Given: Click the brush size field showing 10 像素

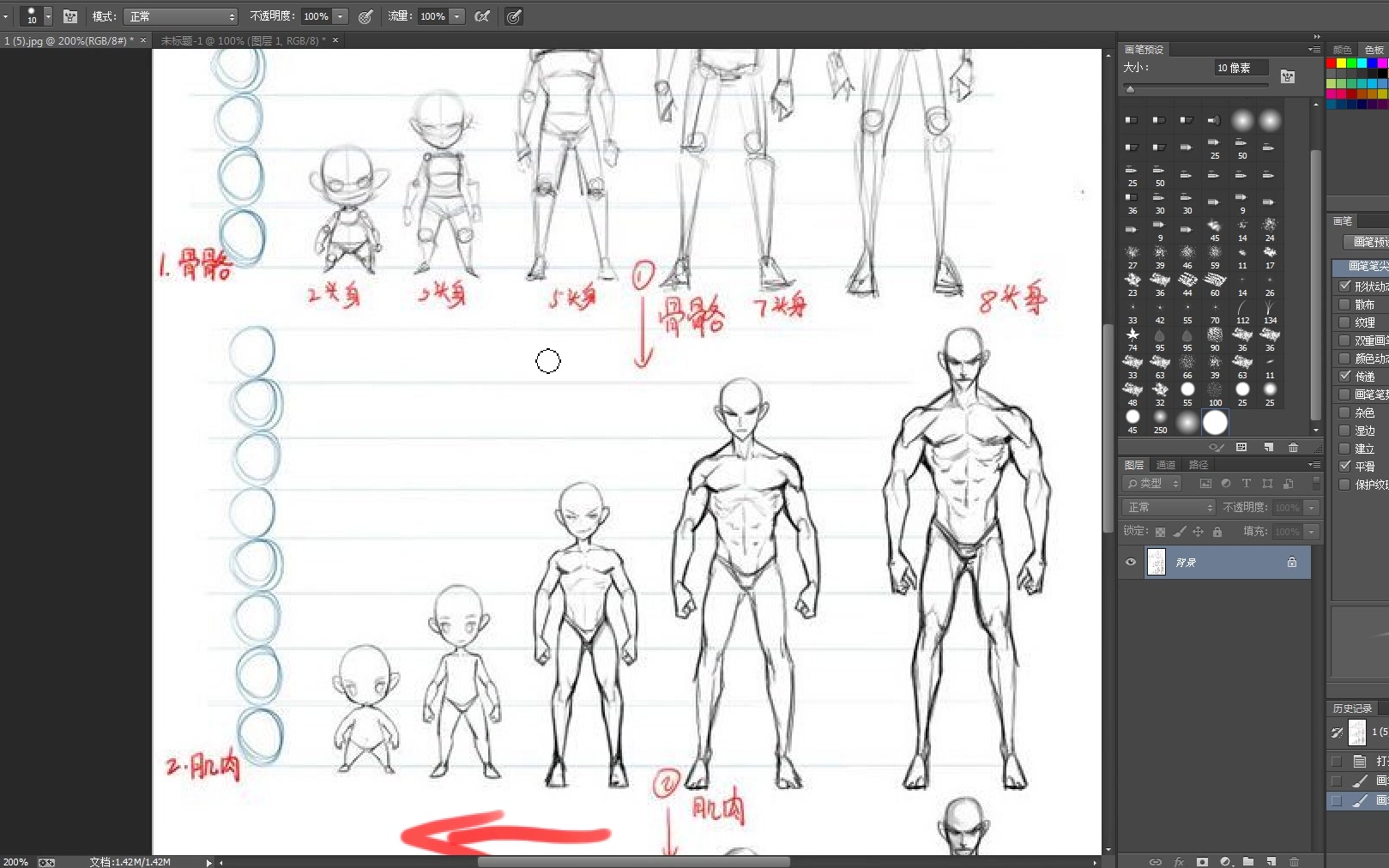Looking at the screenshot, I should coord(1241,68).
